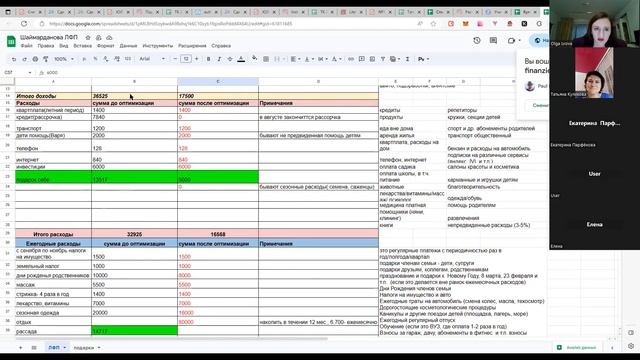Screen dimensions: 640x360
Task: Click the undo icon in the toolbar
Action: pos(14,59)
